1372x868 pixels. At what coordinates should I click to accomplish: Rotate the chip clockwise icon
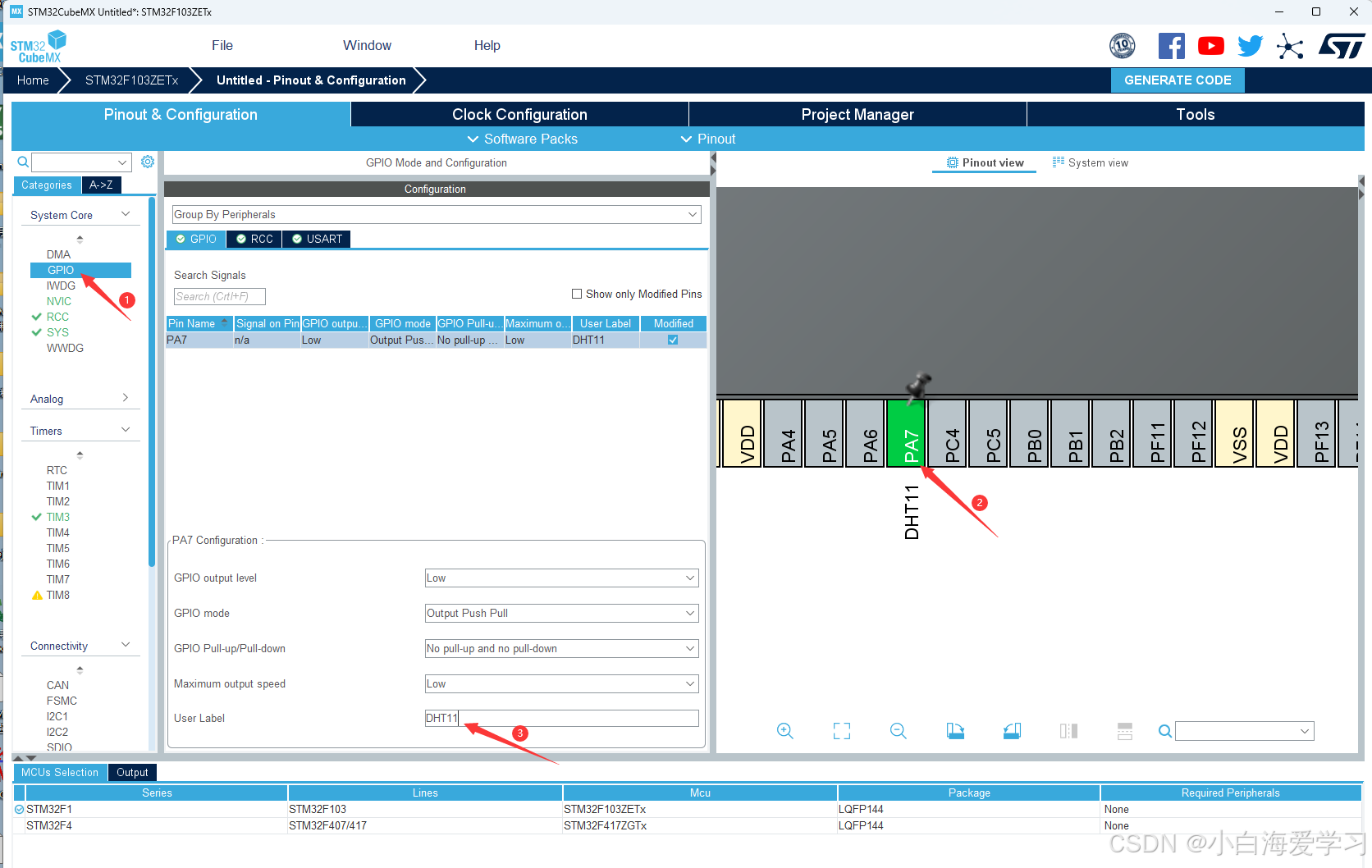(955, 731)
